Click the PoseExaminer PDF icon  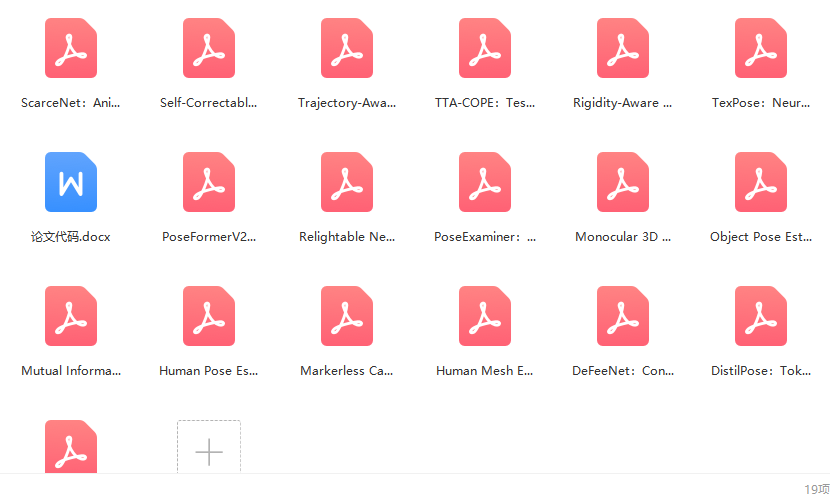click(485, 182)
